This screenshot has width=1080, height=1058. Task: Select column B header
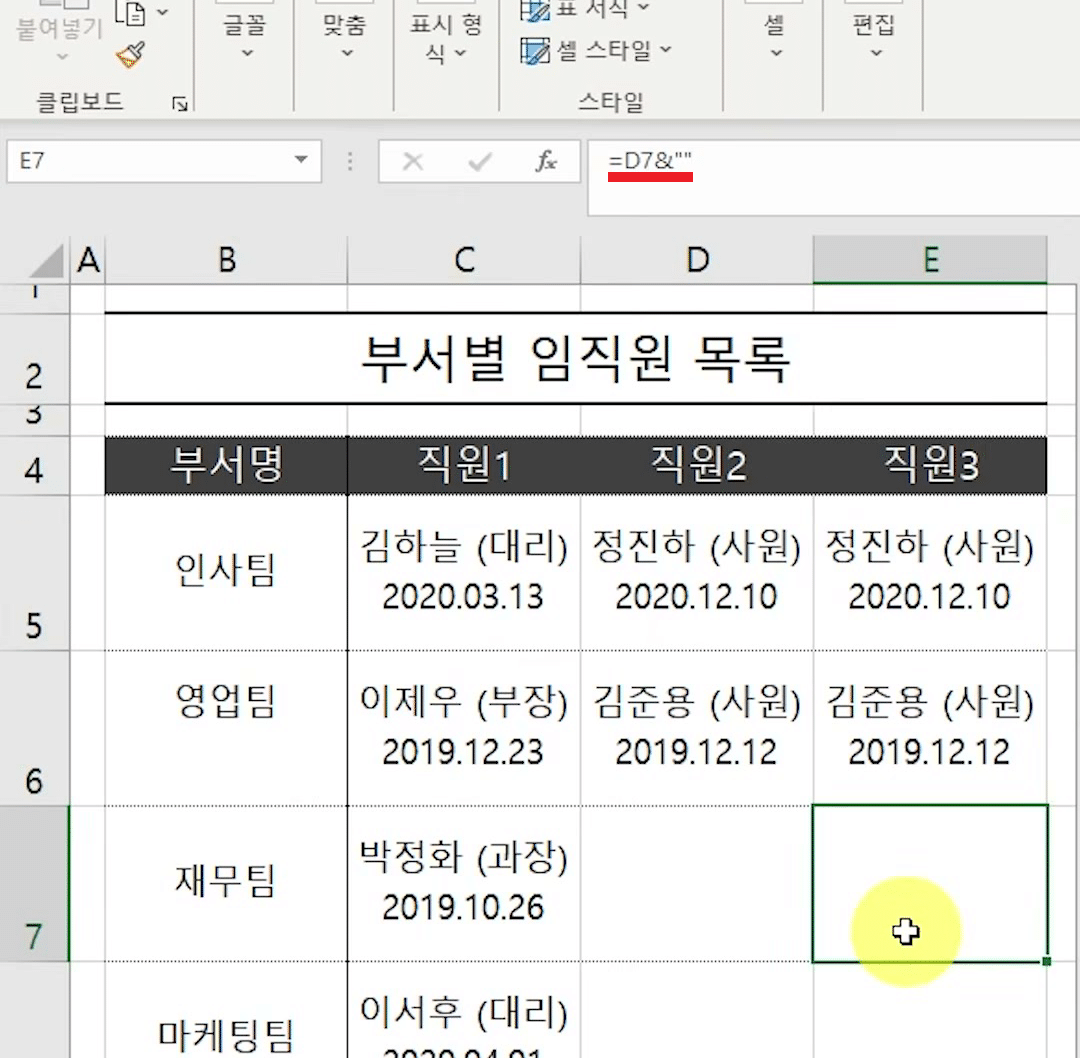click(x=227, y=260)
